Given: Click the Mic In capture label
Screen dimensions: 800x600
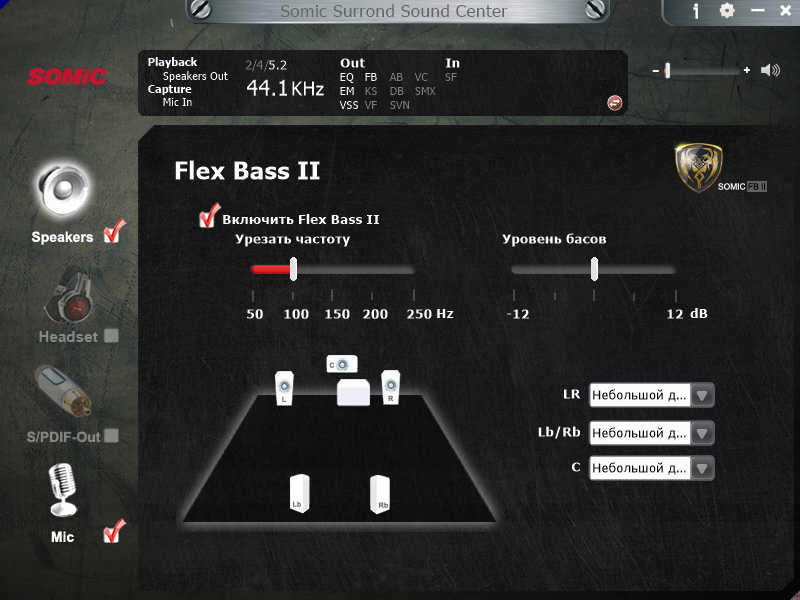Looking at the screenshot, I should [x=177, y=102].
